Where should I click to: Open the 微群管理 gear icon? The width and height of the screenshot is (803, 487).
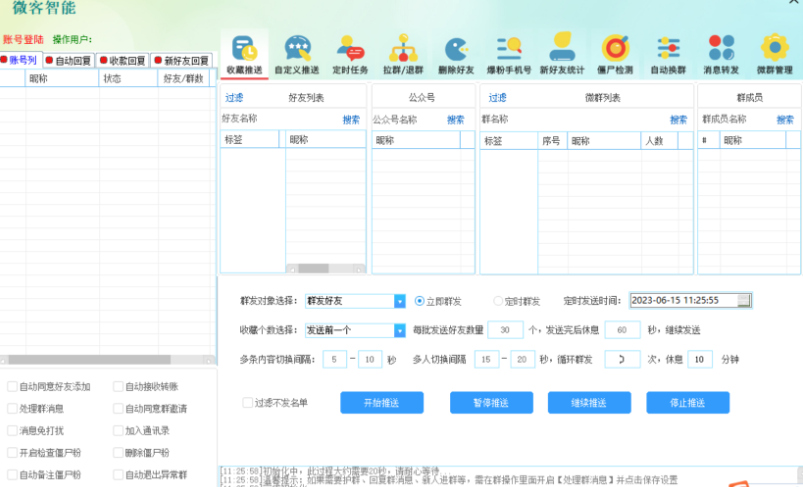click(774, 48)
